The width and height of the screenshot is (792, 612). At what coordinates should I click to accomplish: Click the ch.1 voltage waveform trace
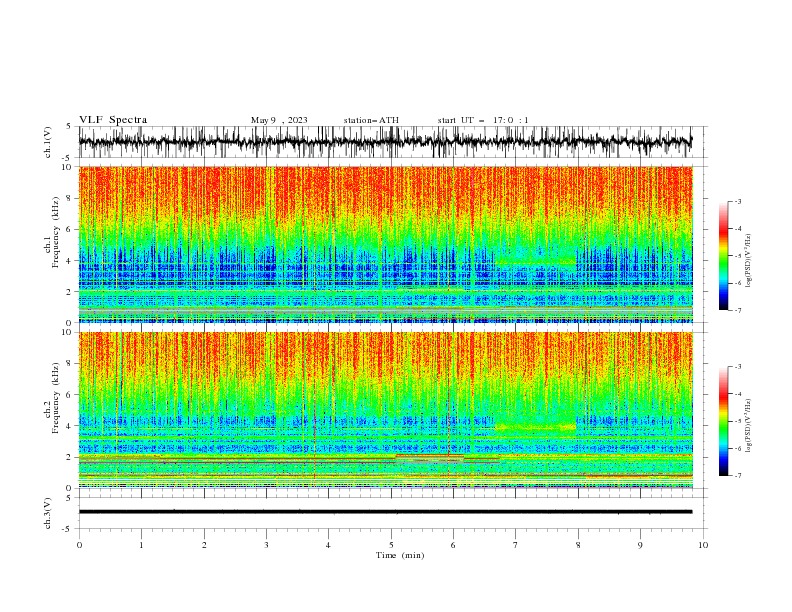coord(385,142)
